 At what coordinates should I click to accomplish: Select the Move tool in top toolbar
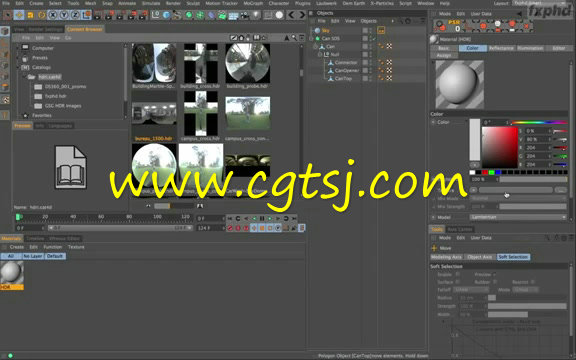[x=19, y=15]
